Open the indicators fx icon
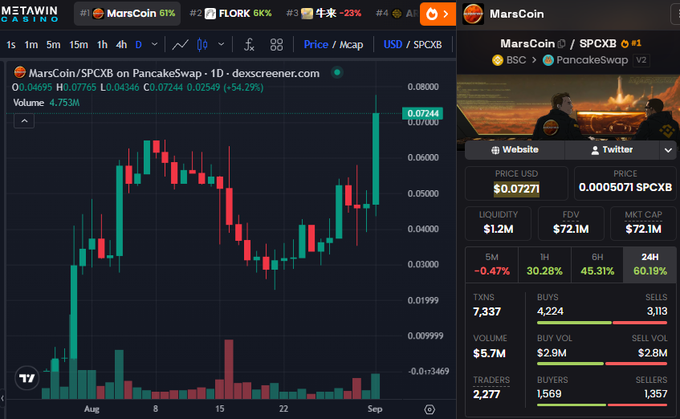This screenshot has width=680, height=419. pos(249,45)
